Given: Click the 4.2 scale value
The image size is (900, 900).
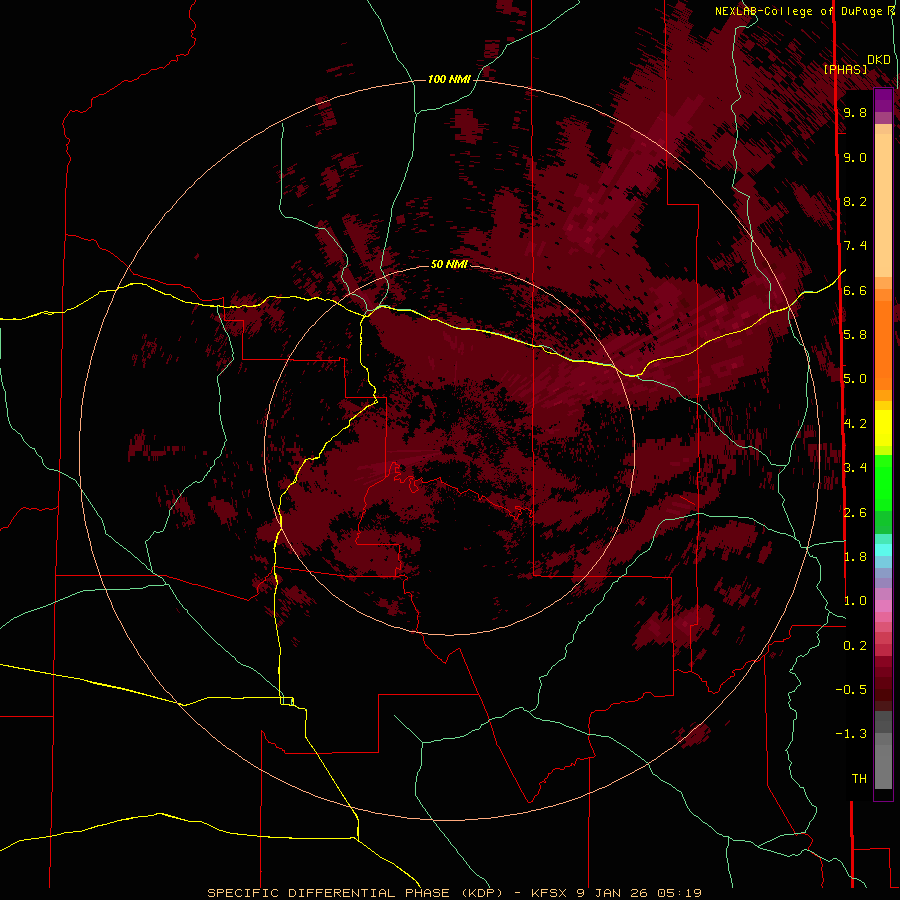Looking at the screenshot, I should coord(855,424).
